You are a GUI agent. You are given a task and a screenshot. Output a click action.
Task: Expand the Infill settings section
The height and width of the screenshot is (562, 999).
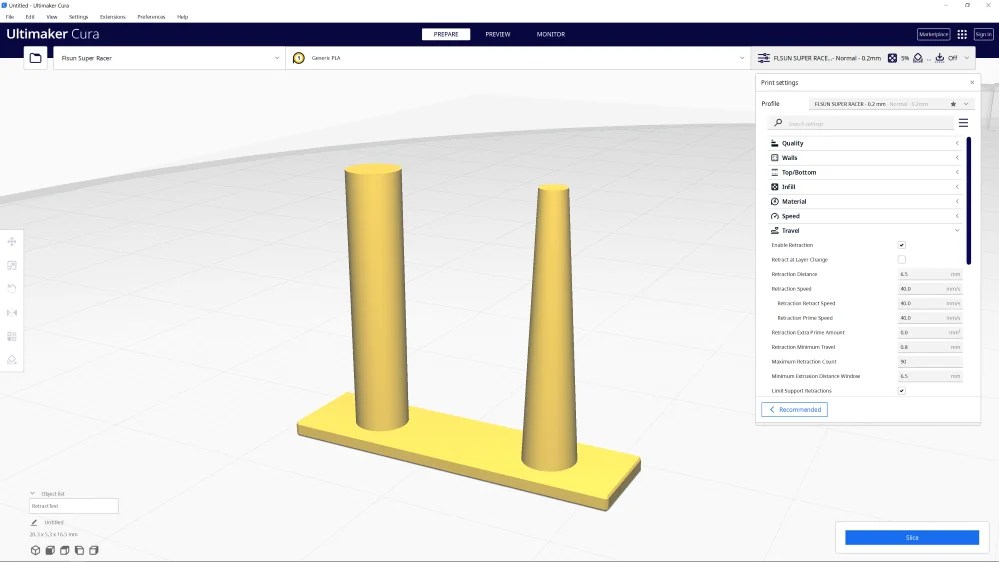click(866, 187)
